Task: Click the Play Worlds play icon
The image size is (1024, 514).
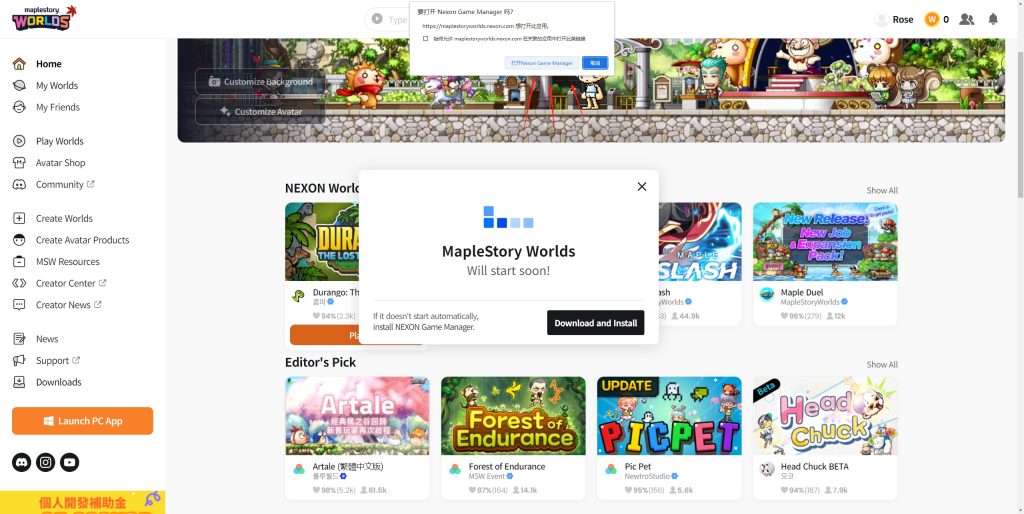Action: (20, 141)
